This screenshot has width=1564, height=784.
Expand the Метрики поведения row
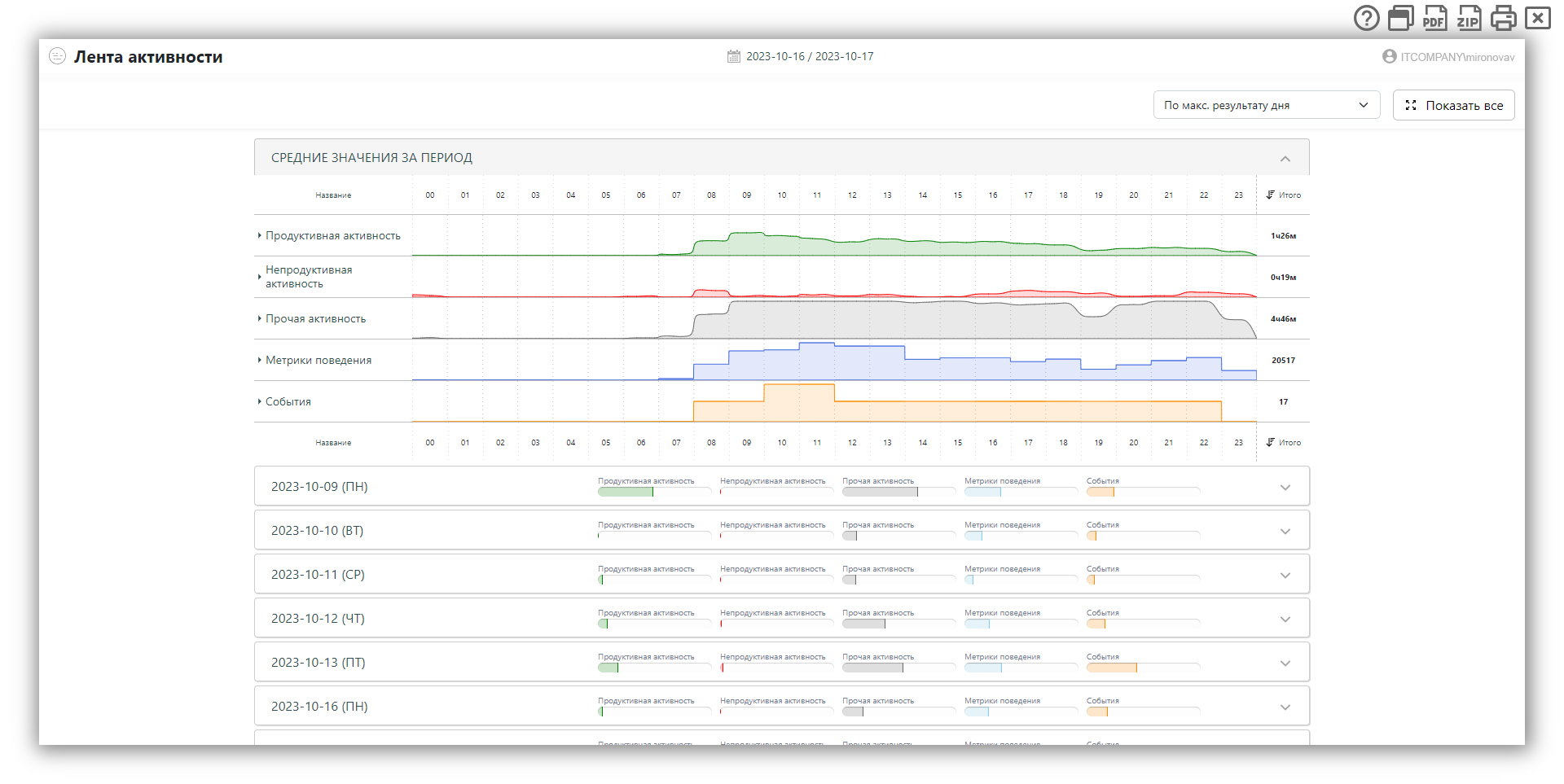point(260,360)
